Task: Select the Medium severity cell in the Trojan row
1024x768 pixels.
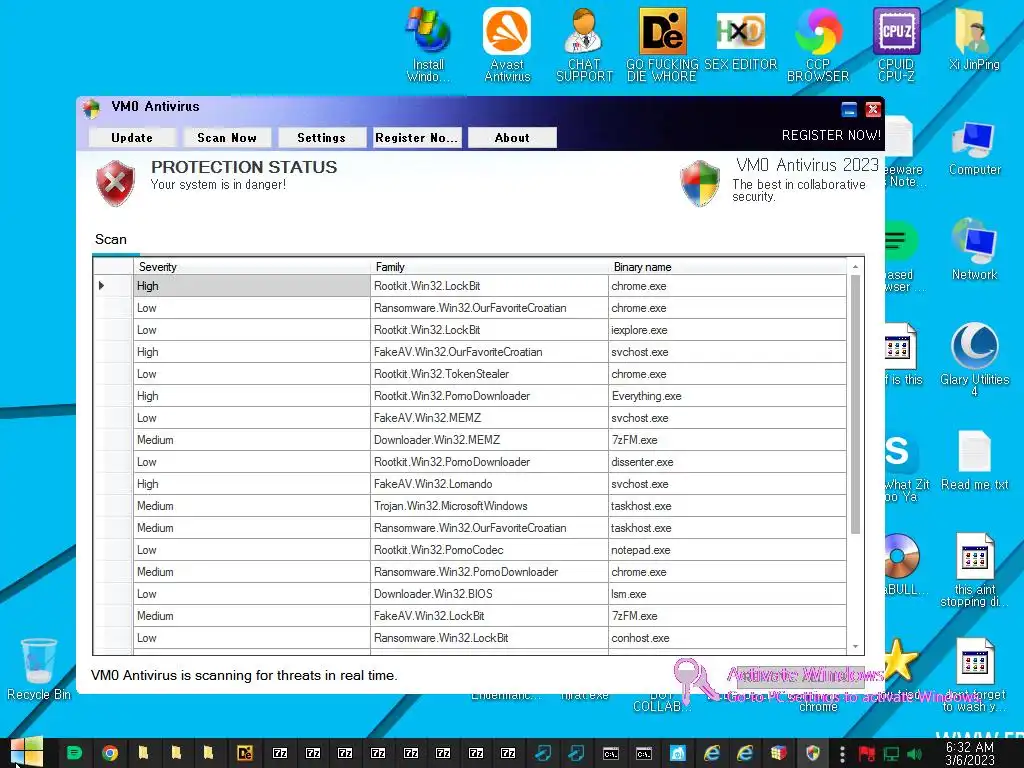Action: pos(251,506)
